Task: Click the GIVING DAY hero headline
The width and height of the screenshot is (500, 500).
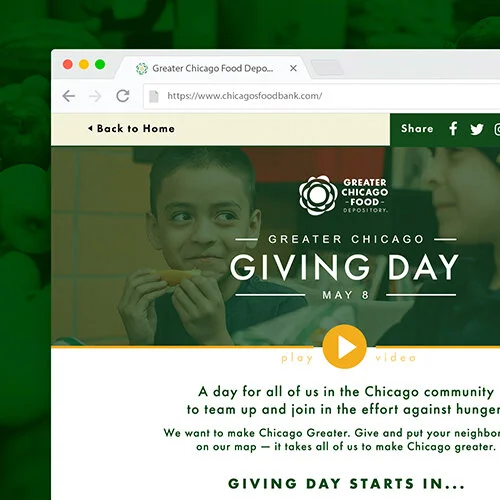Action: coord(345,267)
